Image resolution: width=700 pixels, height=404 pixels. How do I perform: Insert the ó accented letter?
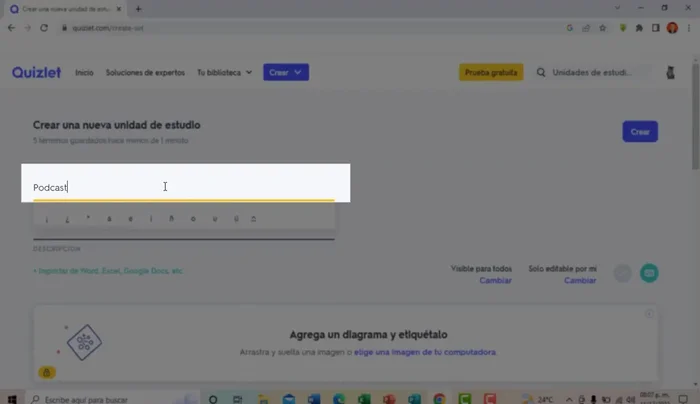point(193,219)
